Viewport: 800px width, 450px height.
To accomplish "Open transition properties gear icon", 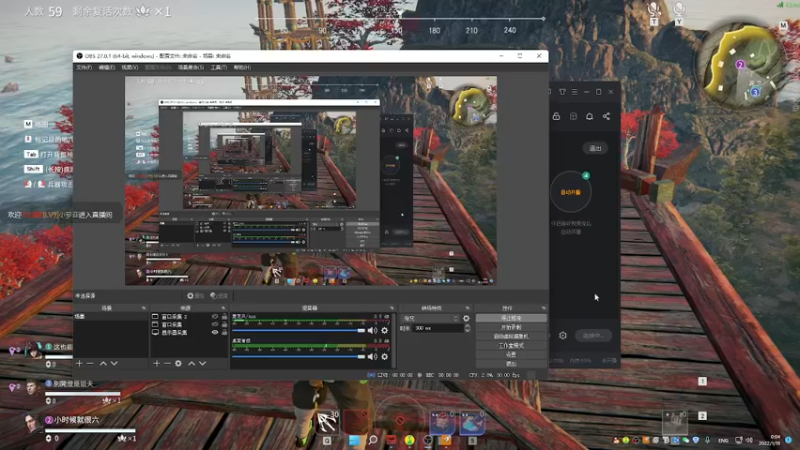I will click(x=466, y=318).
